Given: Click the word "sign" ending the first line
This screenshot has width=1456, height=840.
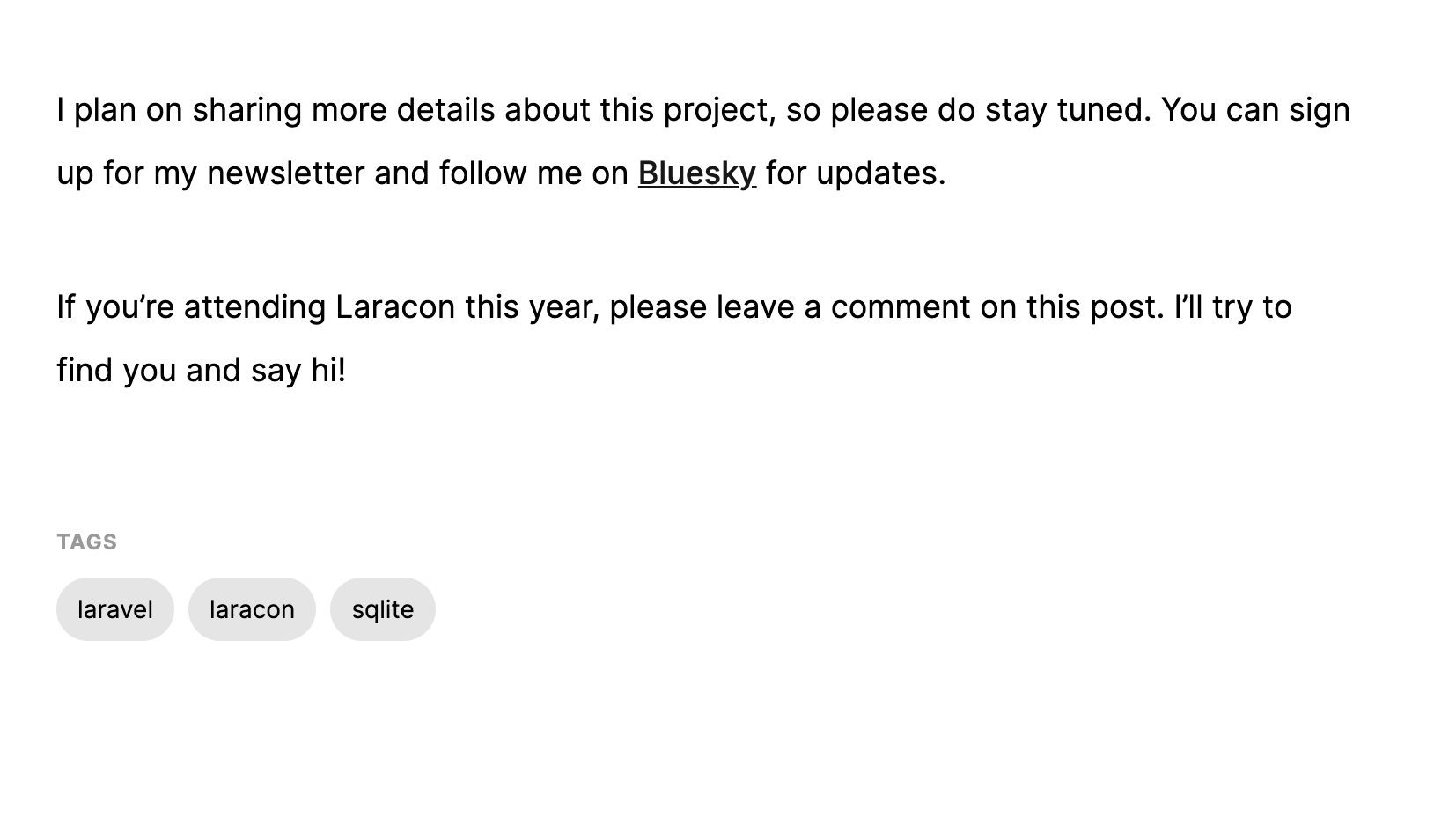Looking at the screenshot, I should [x=1319, y=110].
